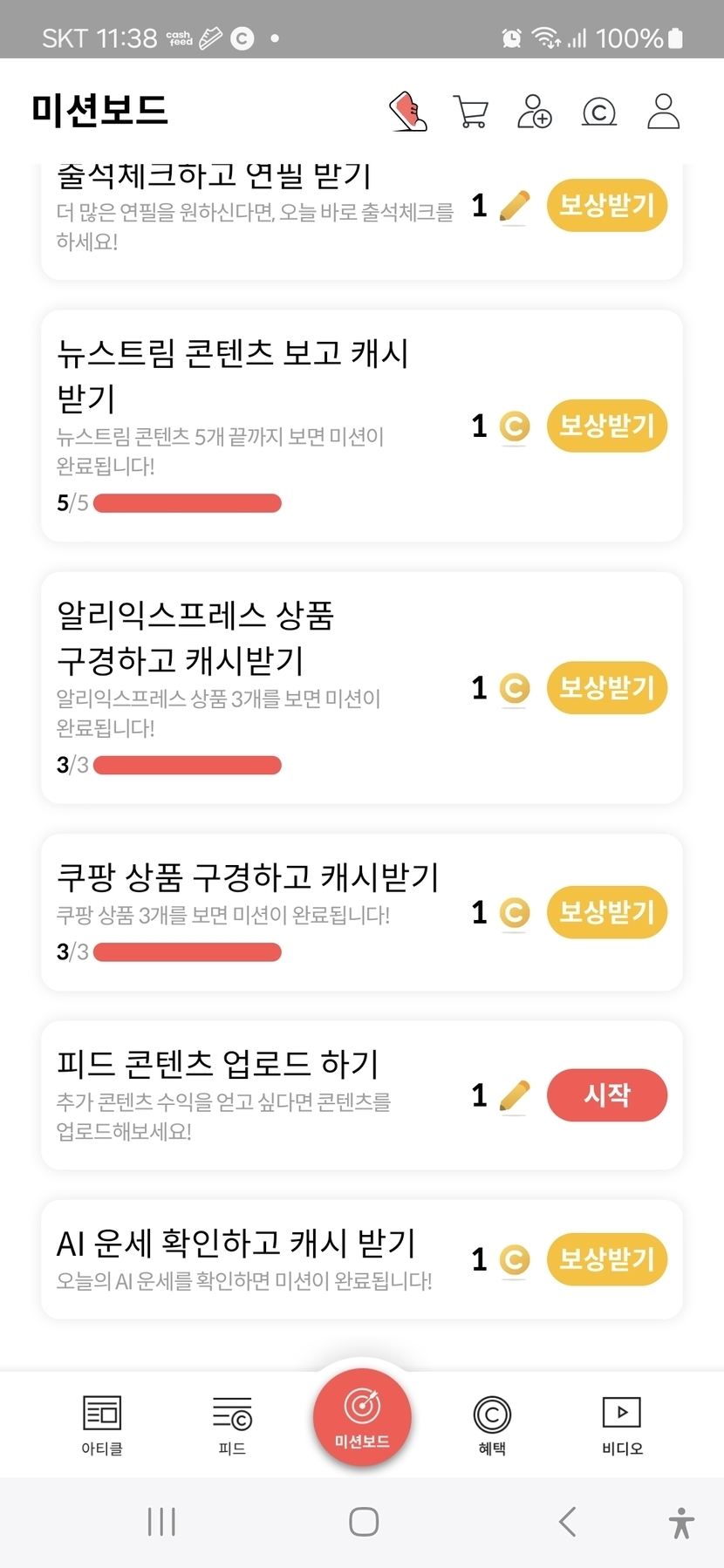Tap the 뉴스트림 5/5 progress bar
Screen dimensions: 724x1568
point(188,503)
